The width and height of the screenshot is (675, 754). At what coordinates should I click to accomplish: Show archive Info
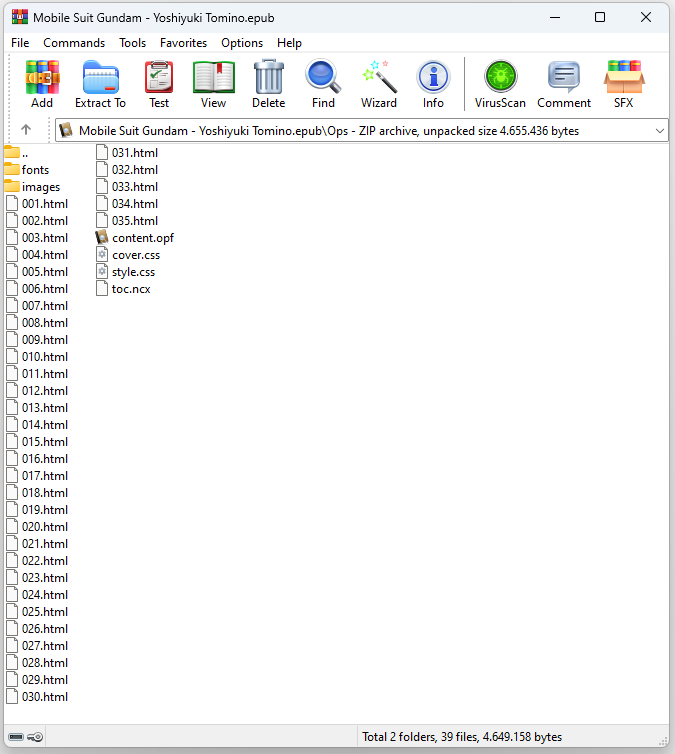click(x=433, y=77)
